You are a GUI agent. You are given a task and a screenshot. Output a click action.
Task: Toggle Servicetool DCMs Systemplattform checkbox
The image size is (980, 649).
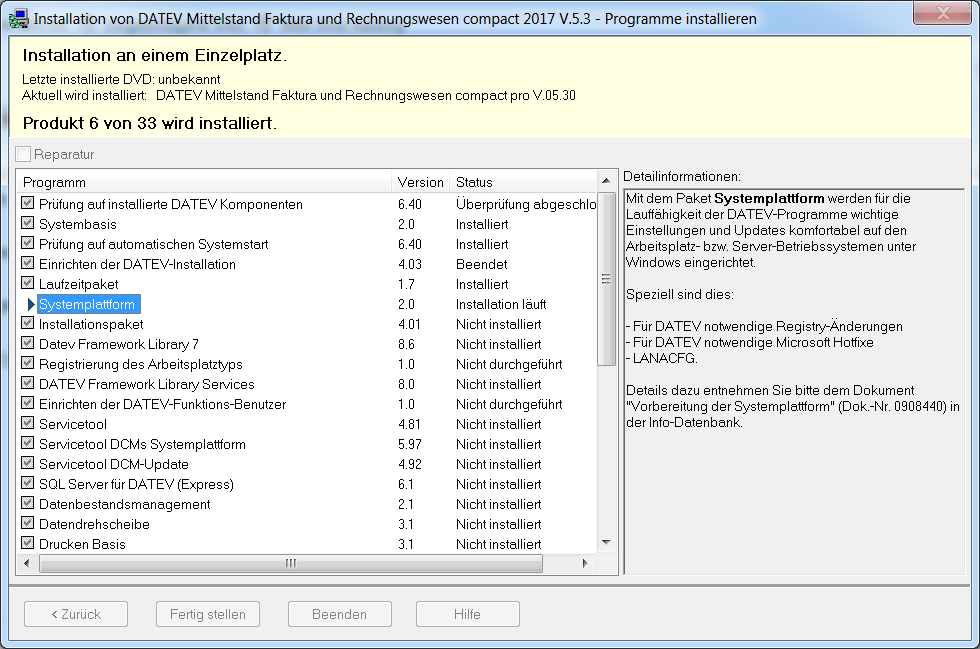28,443
